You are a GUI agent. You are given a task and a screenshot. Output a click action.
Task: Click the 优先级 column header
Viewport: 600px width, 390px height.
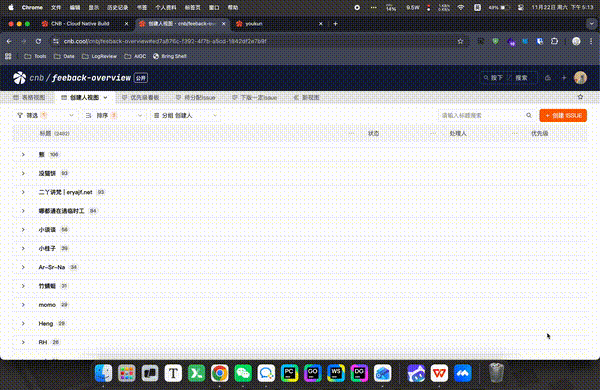[x=540, y=134]
